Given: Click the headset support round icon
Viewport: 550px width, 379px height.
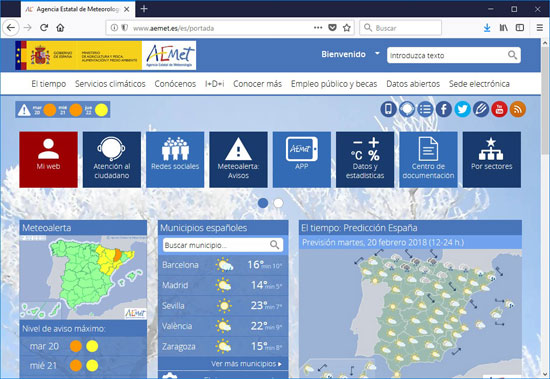Looking at the screenshot, I should pos(407,109).
